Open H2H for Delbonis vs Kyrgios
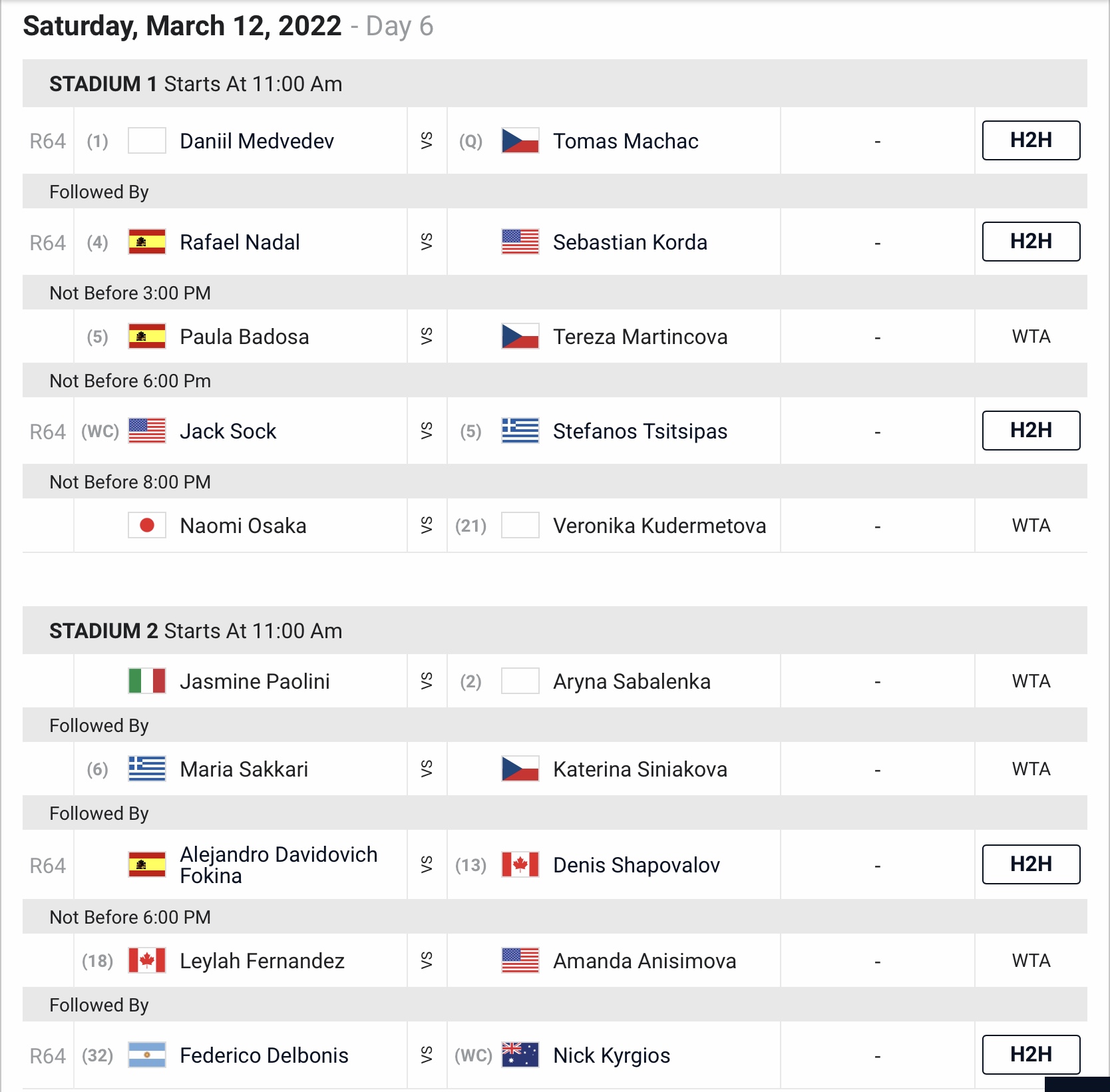Image resolution: width=1110 pixels, height=1092 pixels. pyautogui.click(x=1031, y=1055)
